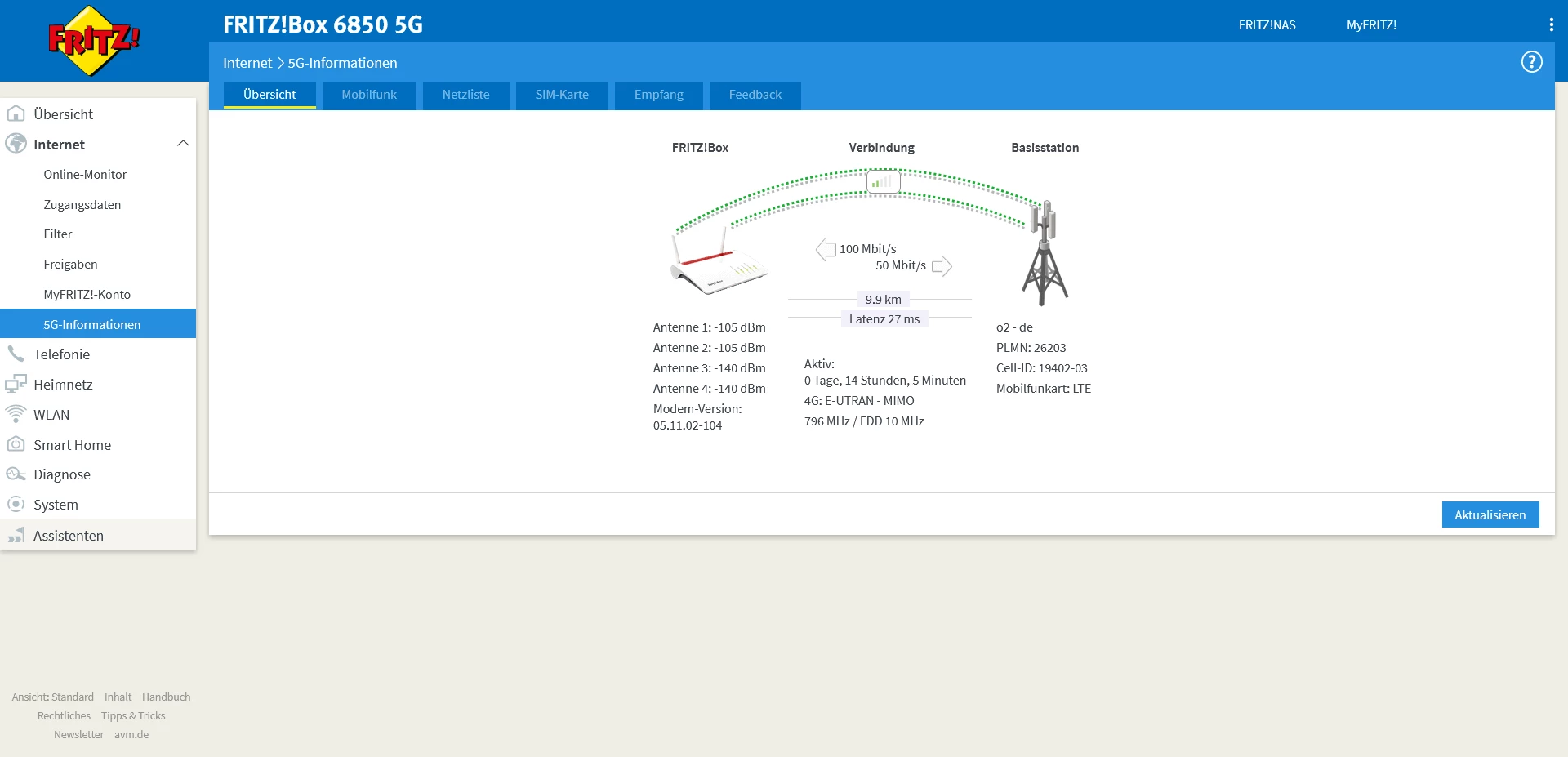Open the Newsletter footer link
The image size is (1568, 757).
(79, 735)
